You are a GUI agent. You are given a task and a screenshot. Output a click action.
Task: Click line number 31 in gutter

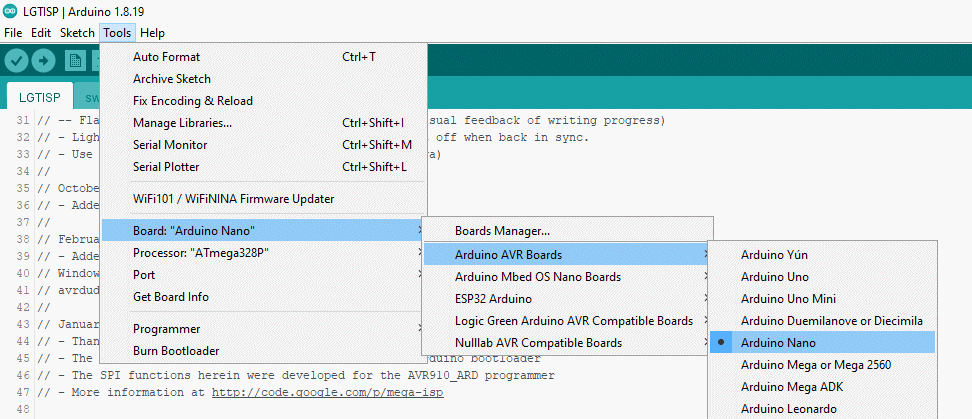click(x=22, y=120)
